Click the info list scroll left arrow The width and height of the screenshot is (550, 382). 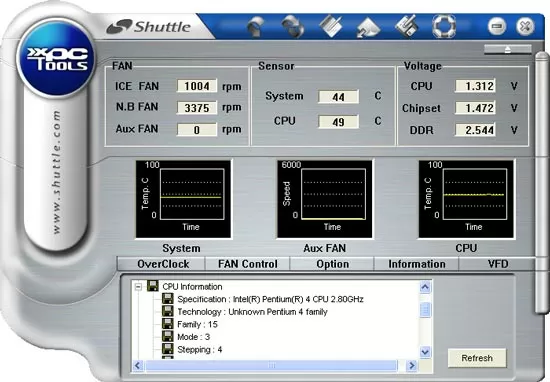[x=138, y=366]
